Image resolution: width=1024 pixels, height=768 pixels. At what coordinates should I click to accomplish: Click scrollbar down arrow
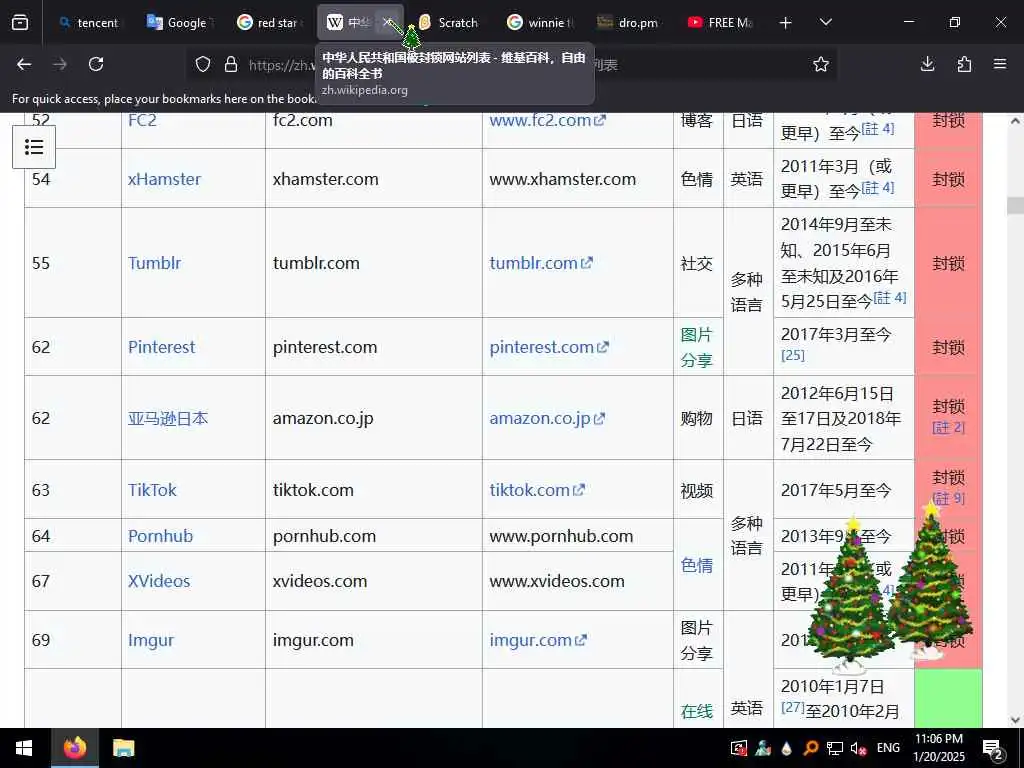click(x=1015, y=720)
